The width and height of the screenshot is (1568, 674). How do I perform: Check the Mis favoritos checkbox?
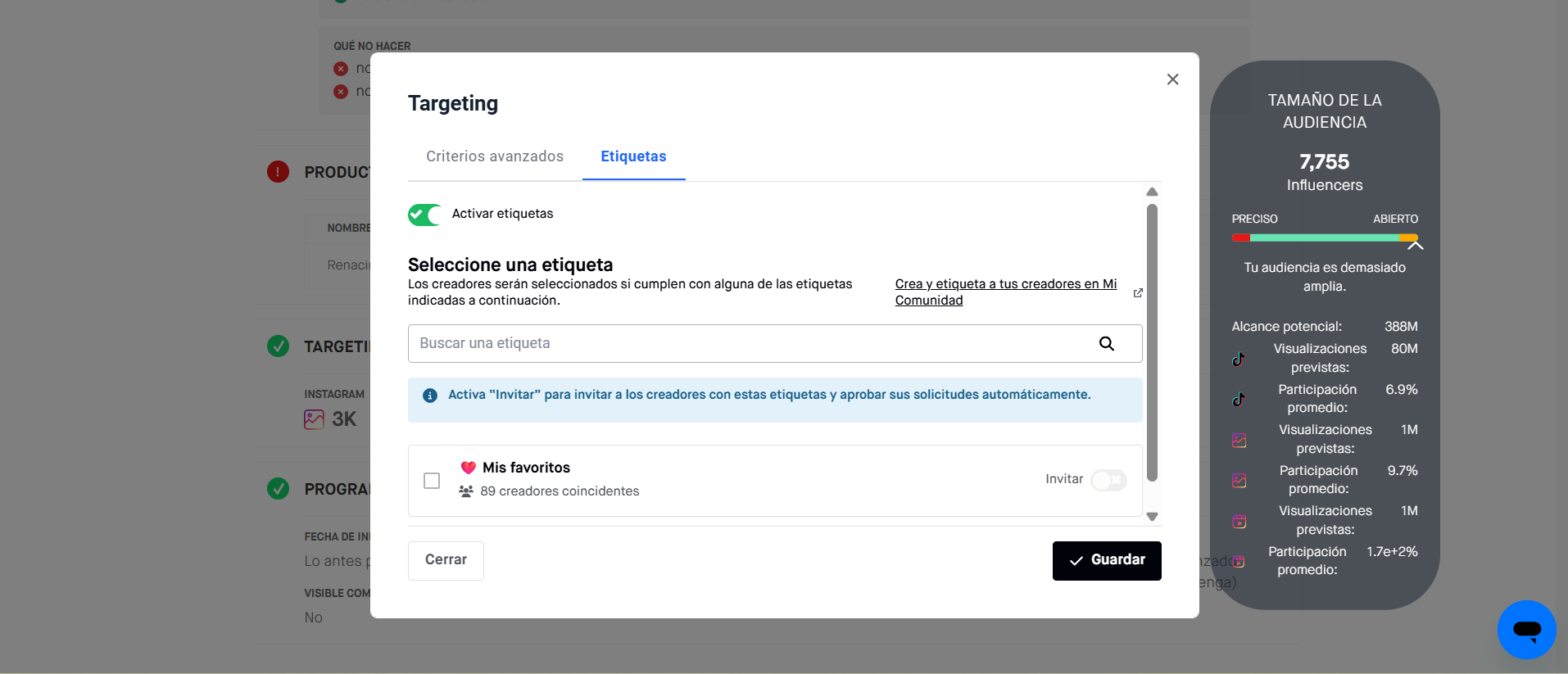click(432, 481)
